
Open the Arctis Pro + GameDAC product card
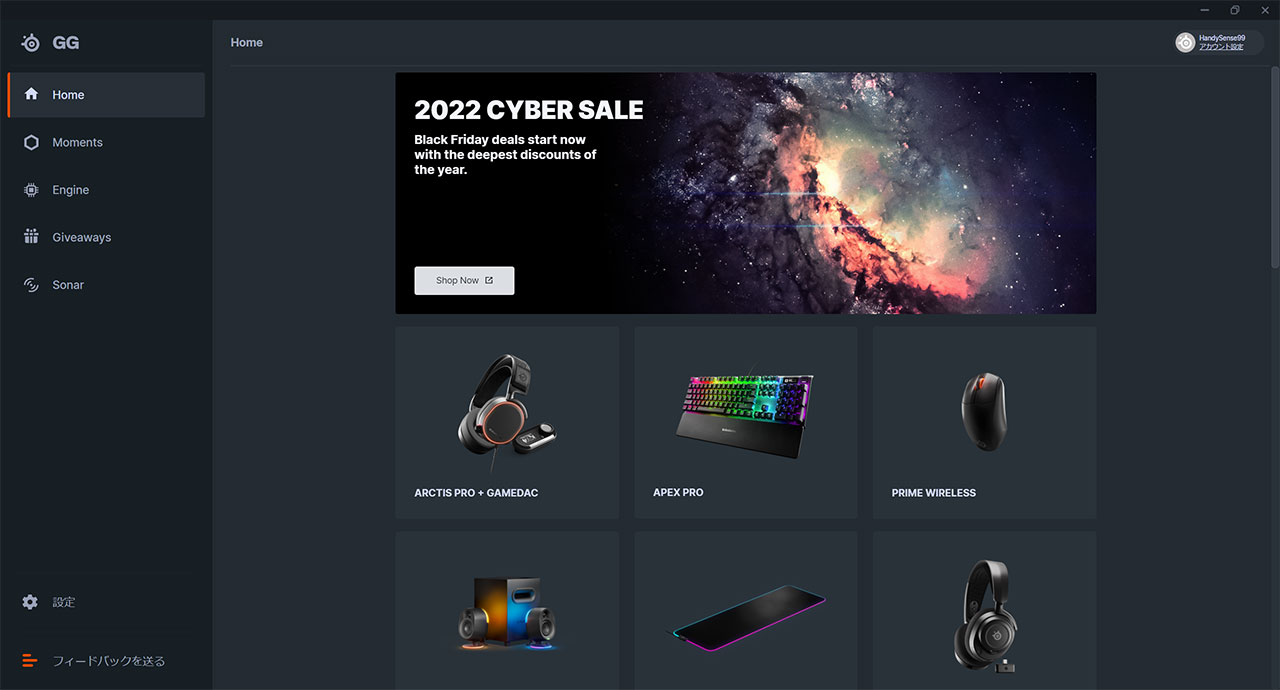pyautogui.click(x=507, y=422)
